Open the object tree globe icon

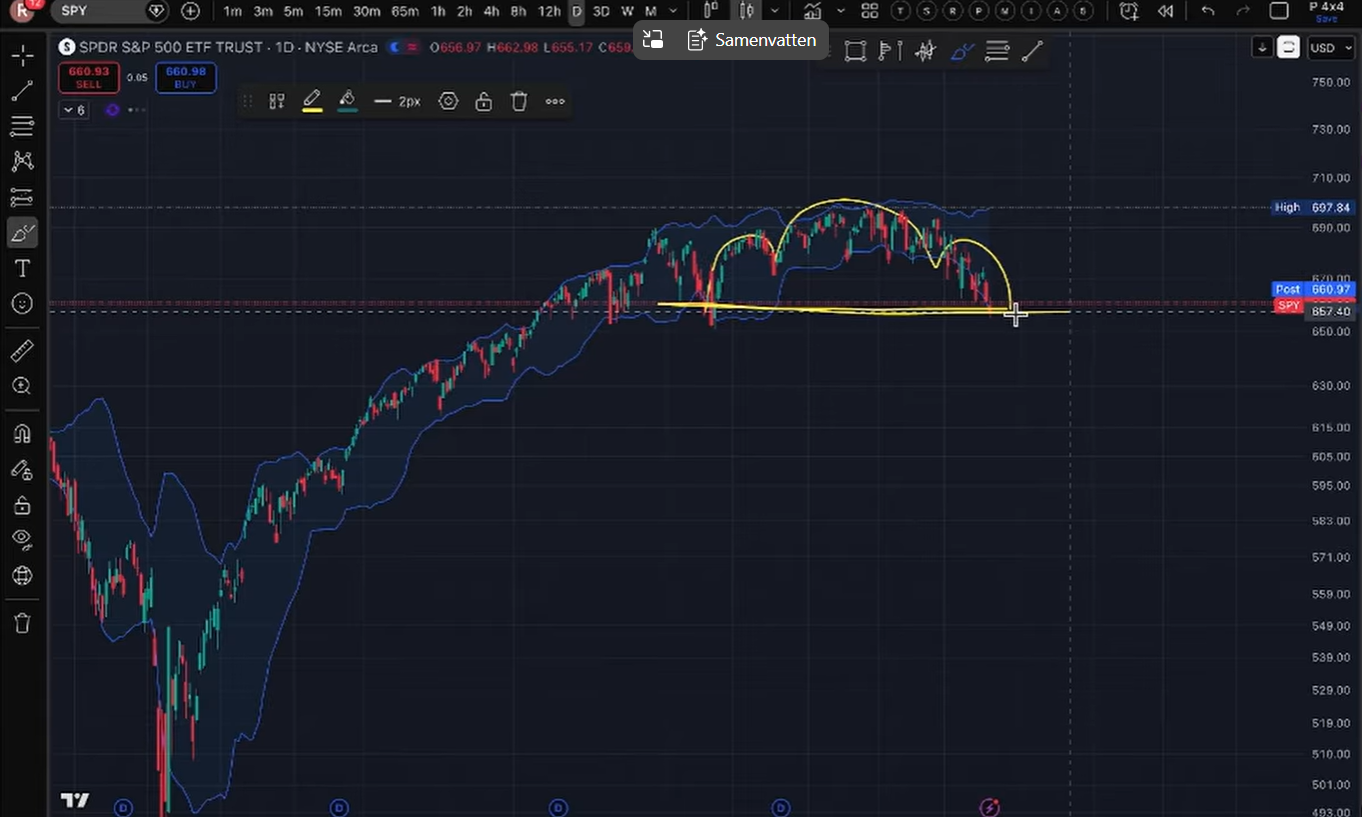coord(21,576)
